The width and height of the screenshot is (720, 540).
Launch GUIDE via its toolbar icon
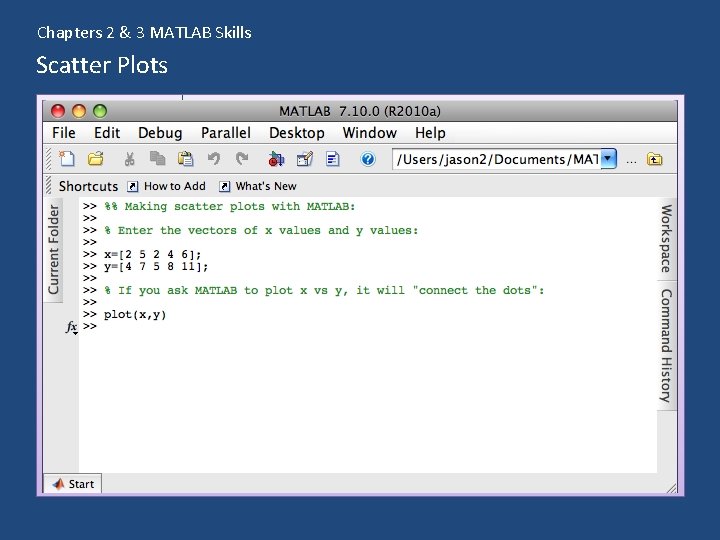304,159
